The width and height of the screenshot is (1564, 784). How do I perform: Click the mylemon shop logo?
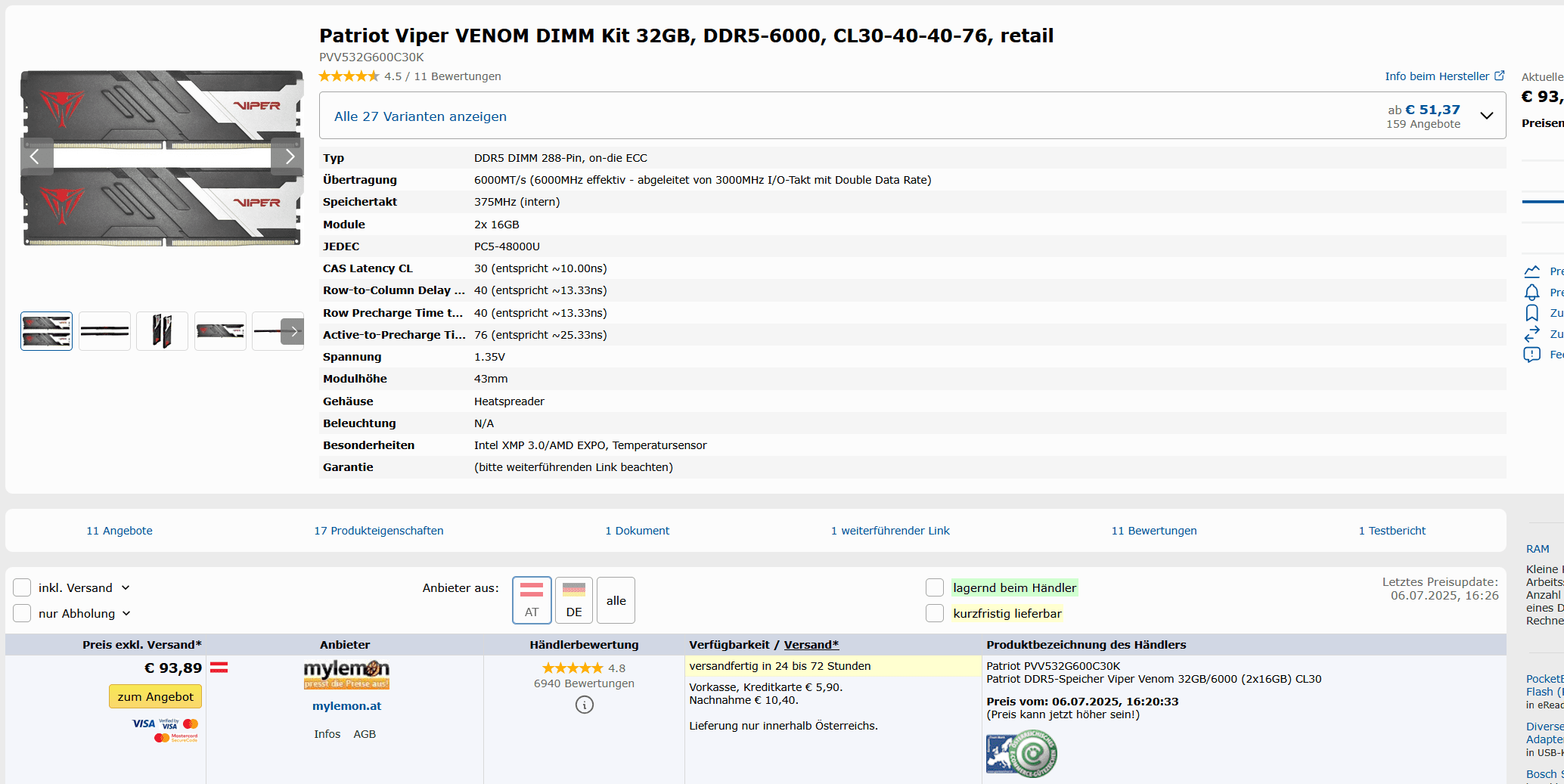coord(346,674)
